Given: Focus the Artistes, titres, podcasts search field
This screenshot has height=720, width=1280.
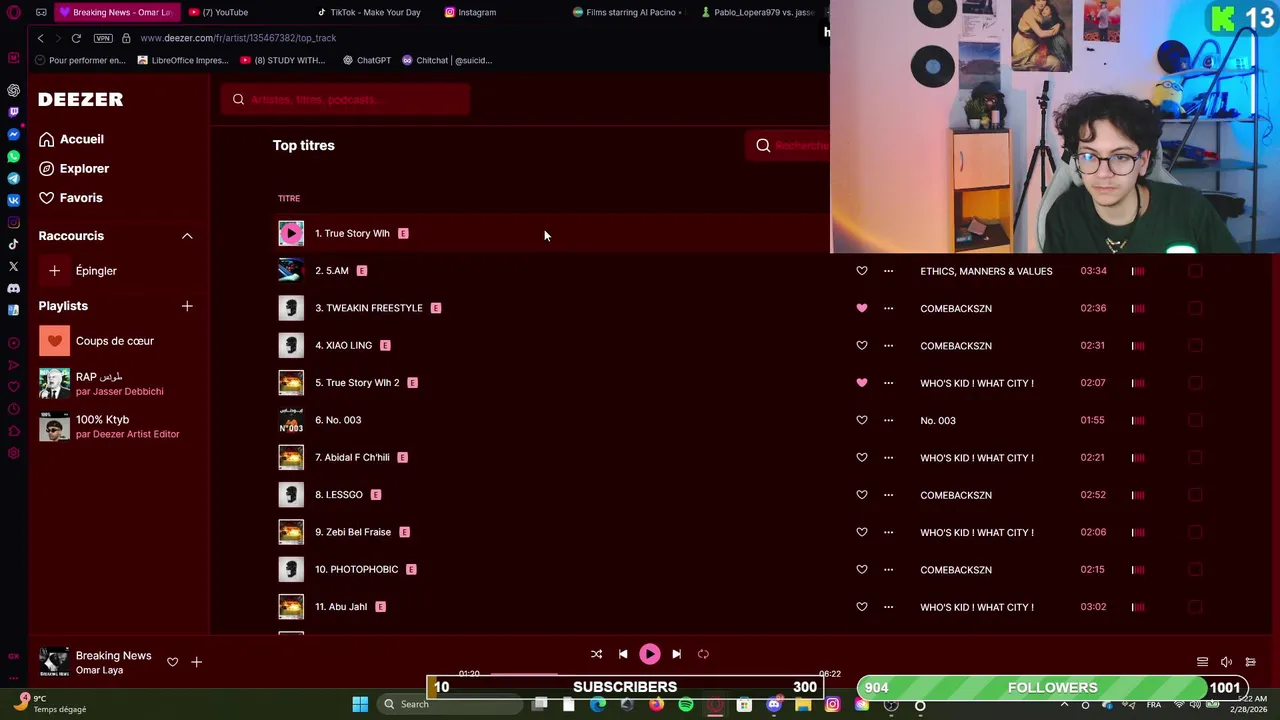Looking at the screenshot, I should (345, 99).
